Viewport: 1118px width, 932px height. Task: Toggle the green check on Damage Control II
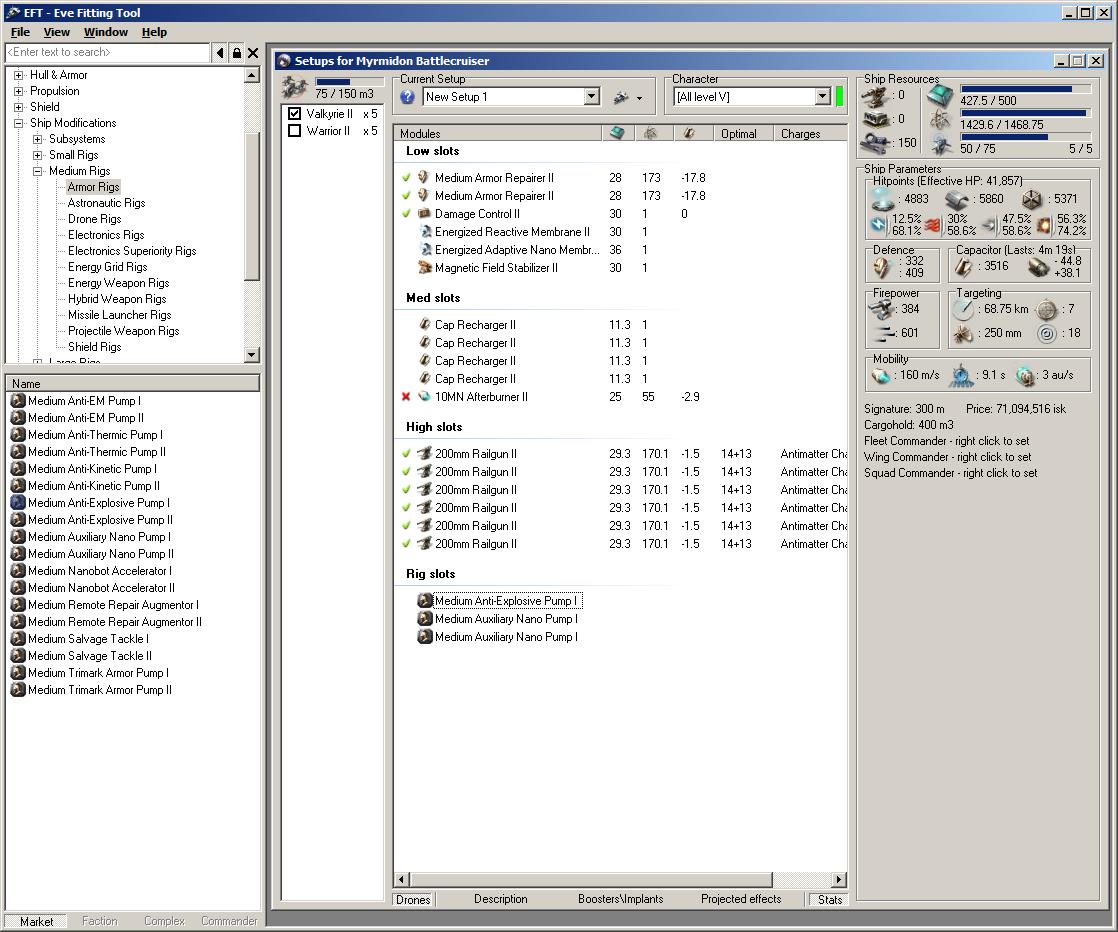click(406, 214)
